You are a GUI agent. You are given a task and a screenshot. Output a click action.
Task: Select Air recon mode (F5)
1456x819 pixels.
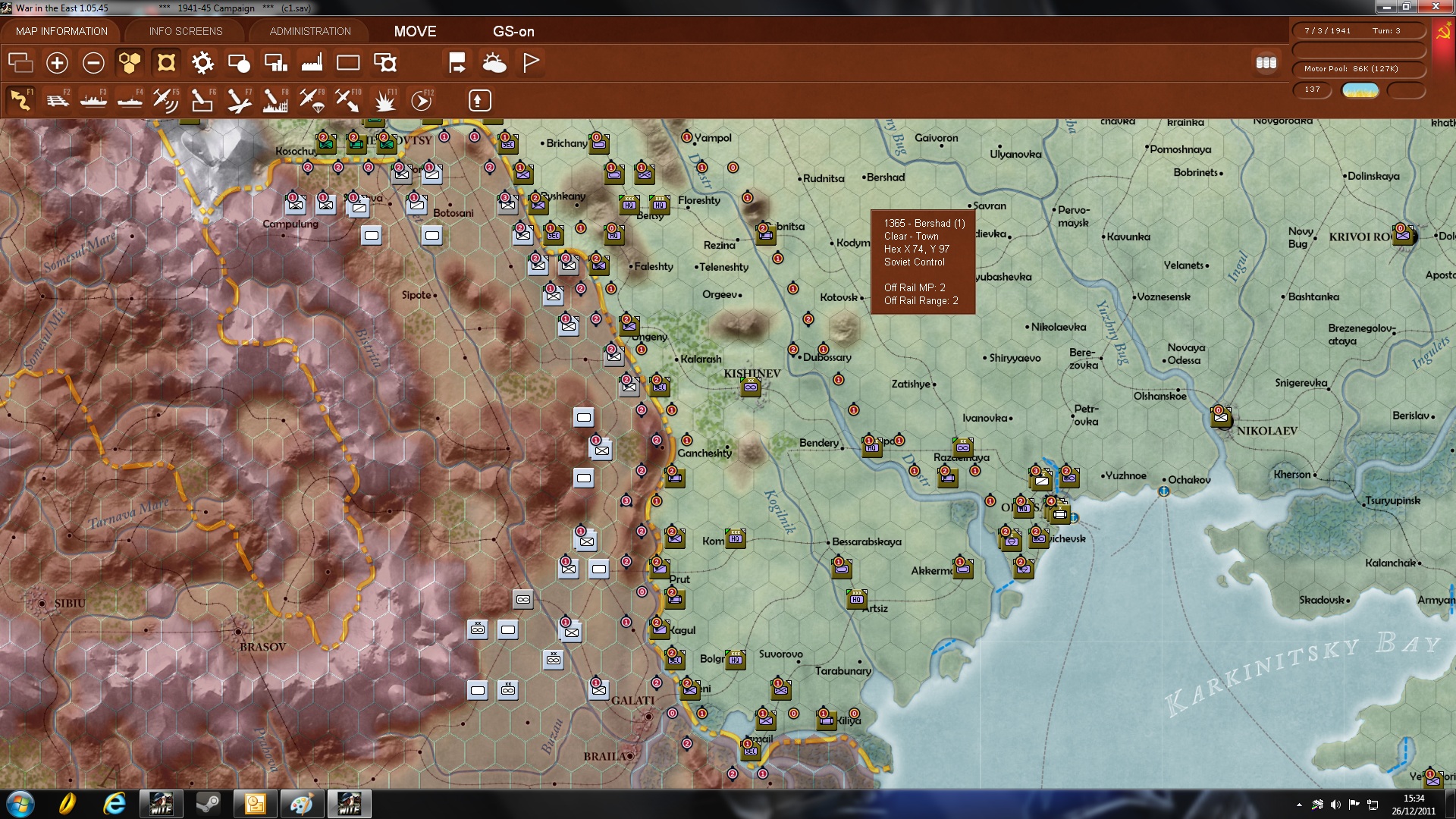point(166,100)
